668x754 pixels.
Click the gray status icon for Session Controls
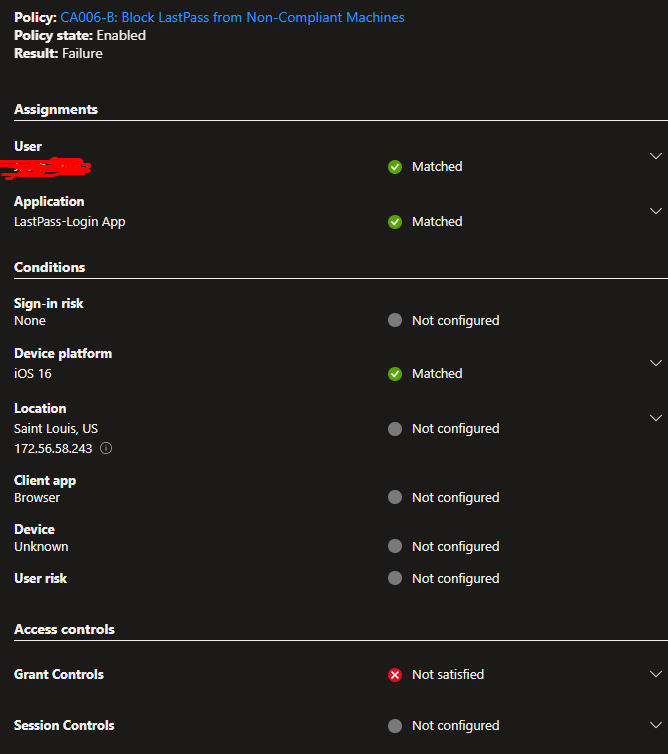pyautogui.click(x=395, y=726)
